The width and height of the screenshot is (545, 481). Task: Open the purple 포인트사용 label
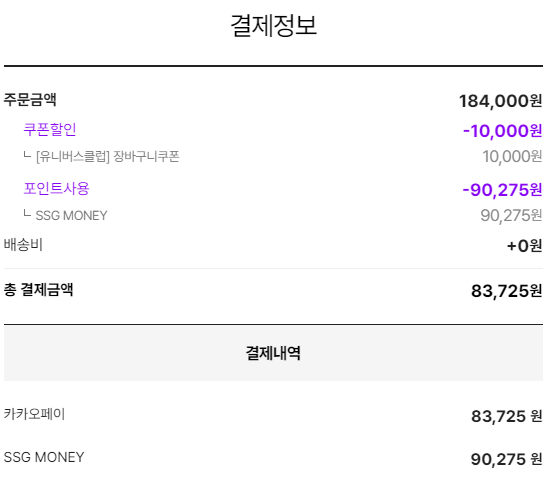(56, 189)
